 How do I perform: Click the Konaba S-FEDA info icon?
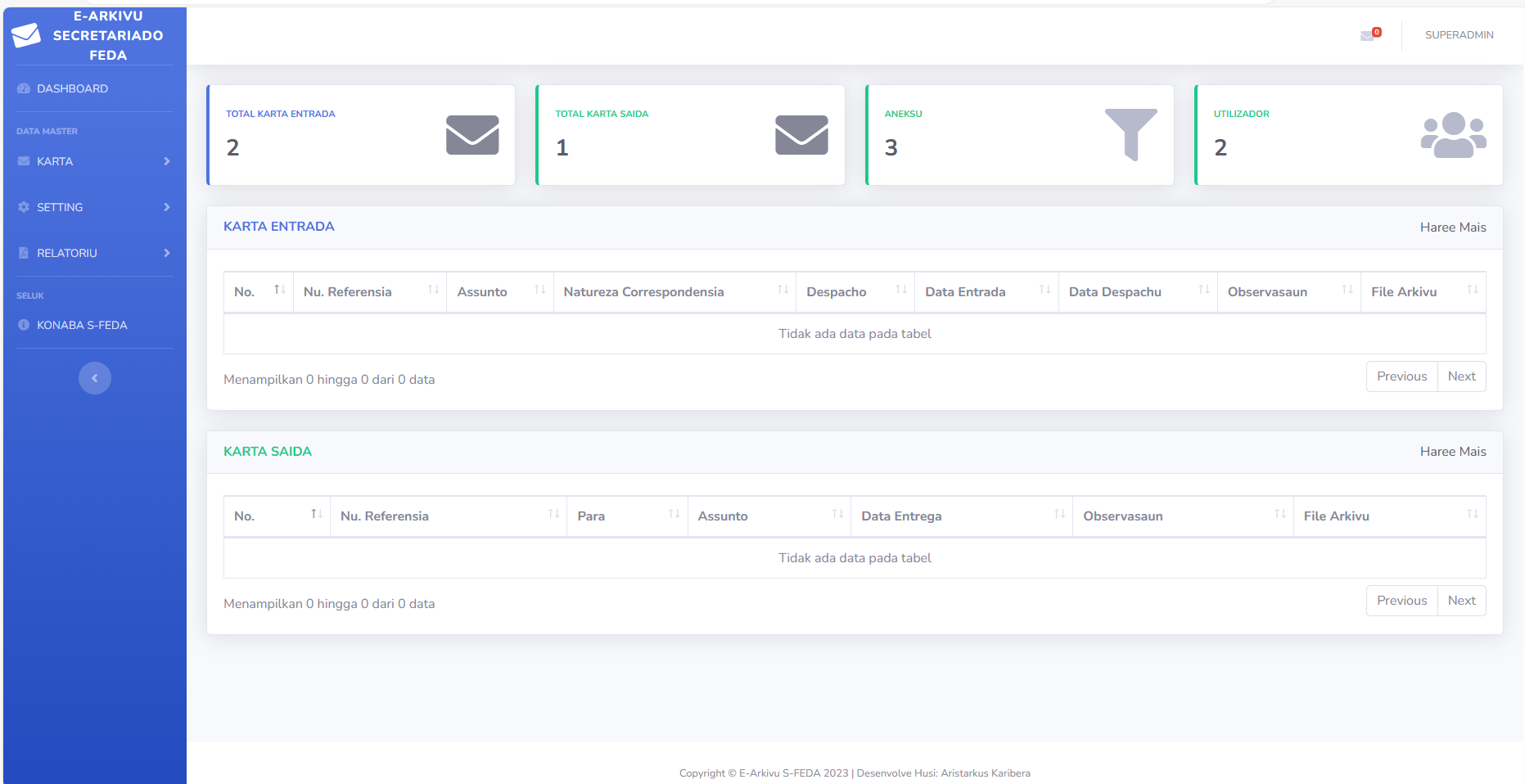pos(24,325)
